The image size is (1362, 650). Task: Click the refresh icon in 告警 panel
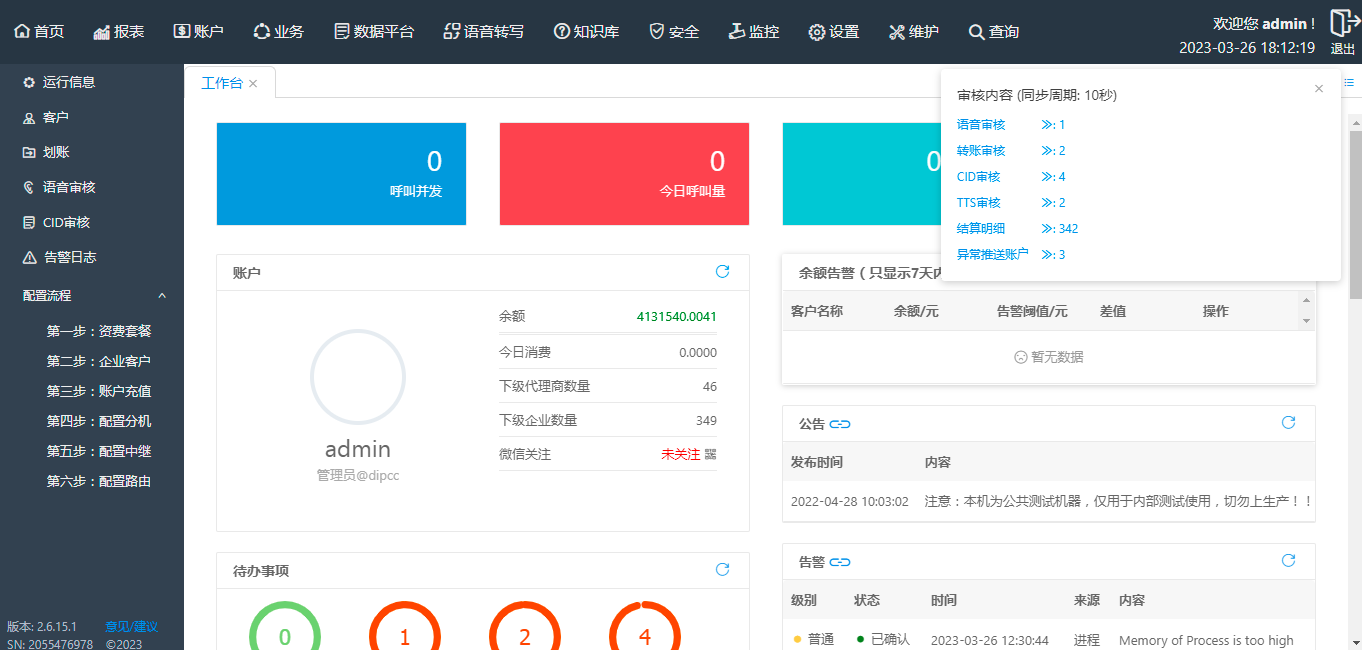tap(1288, 561)
